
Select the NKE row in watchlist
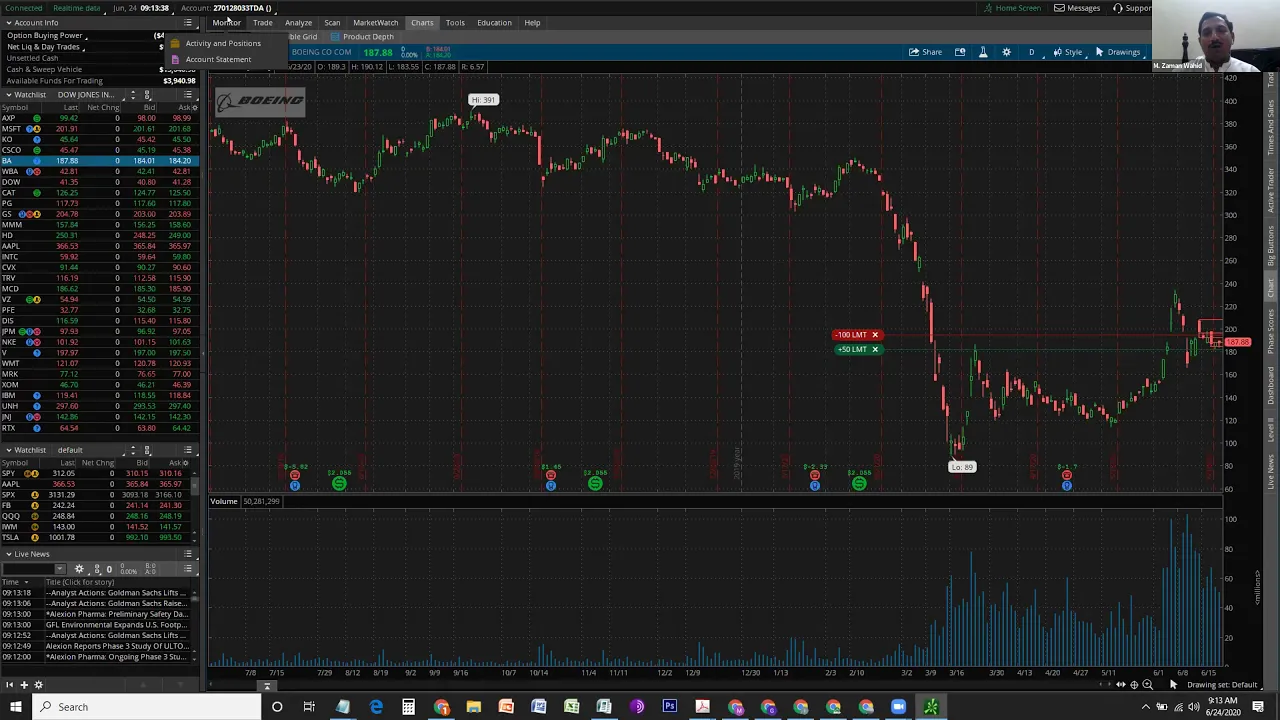[99, 342]
